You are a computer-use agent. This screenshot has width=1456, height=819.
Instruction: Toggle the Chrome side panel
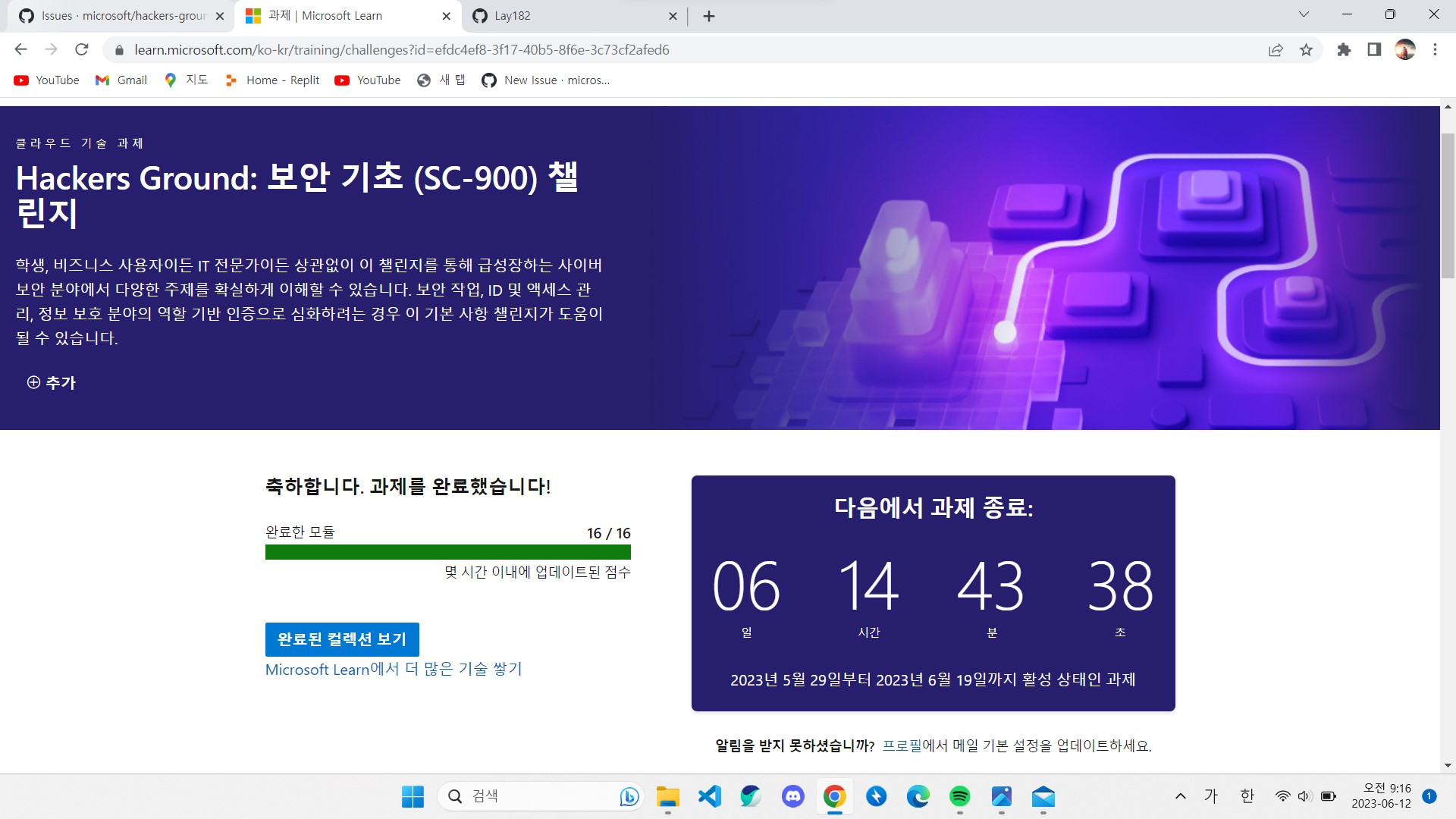tap(1373, 49)
